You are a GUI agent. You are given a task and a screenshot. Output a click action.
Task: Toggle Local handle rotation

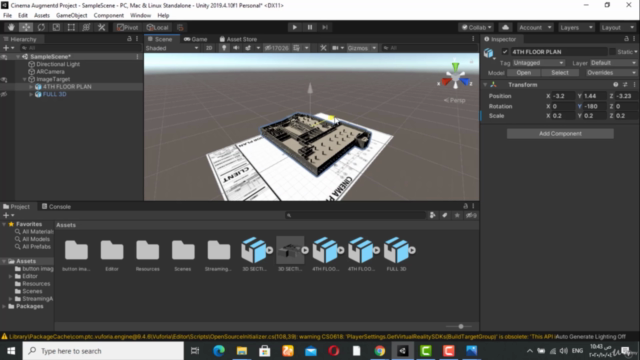158,27
